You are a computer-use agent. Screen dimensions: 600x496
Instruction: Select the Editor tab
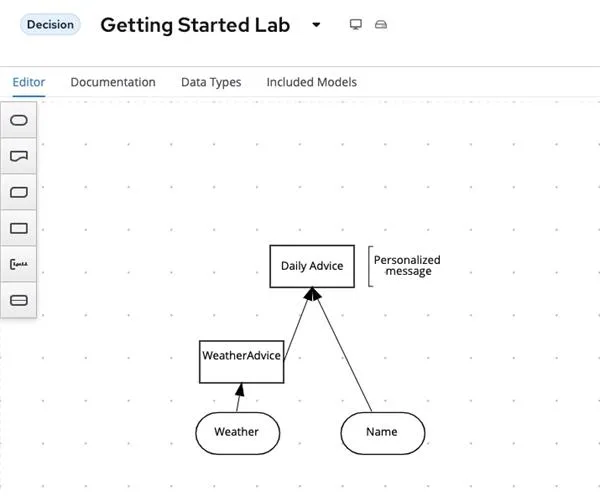pyautogui.click(x=29, y=82)
